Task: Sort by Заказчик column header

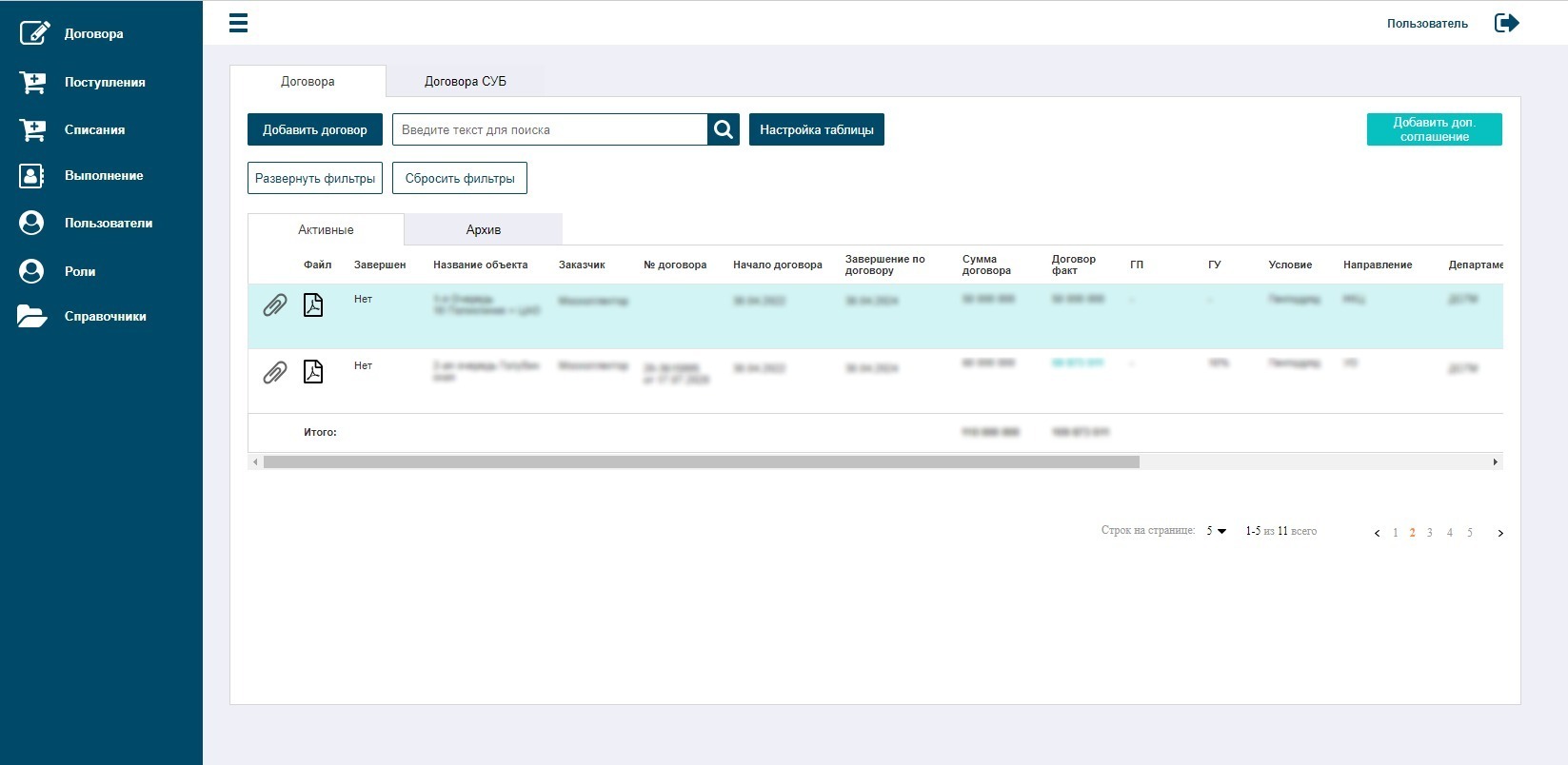Action: pyautogui.click(x=582, y=265)
